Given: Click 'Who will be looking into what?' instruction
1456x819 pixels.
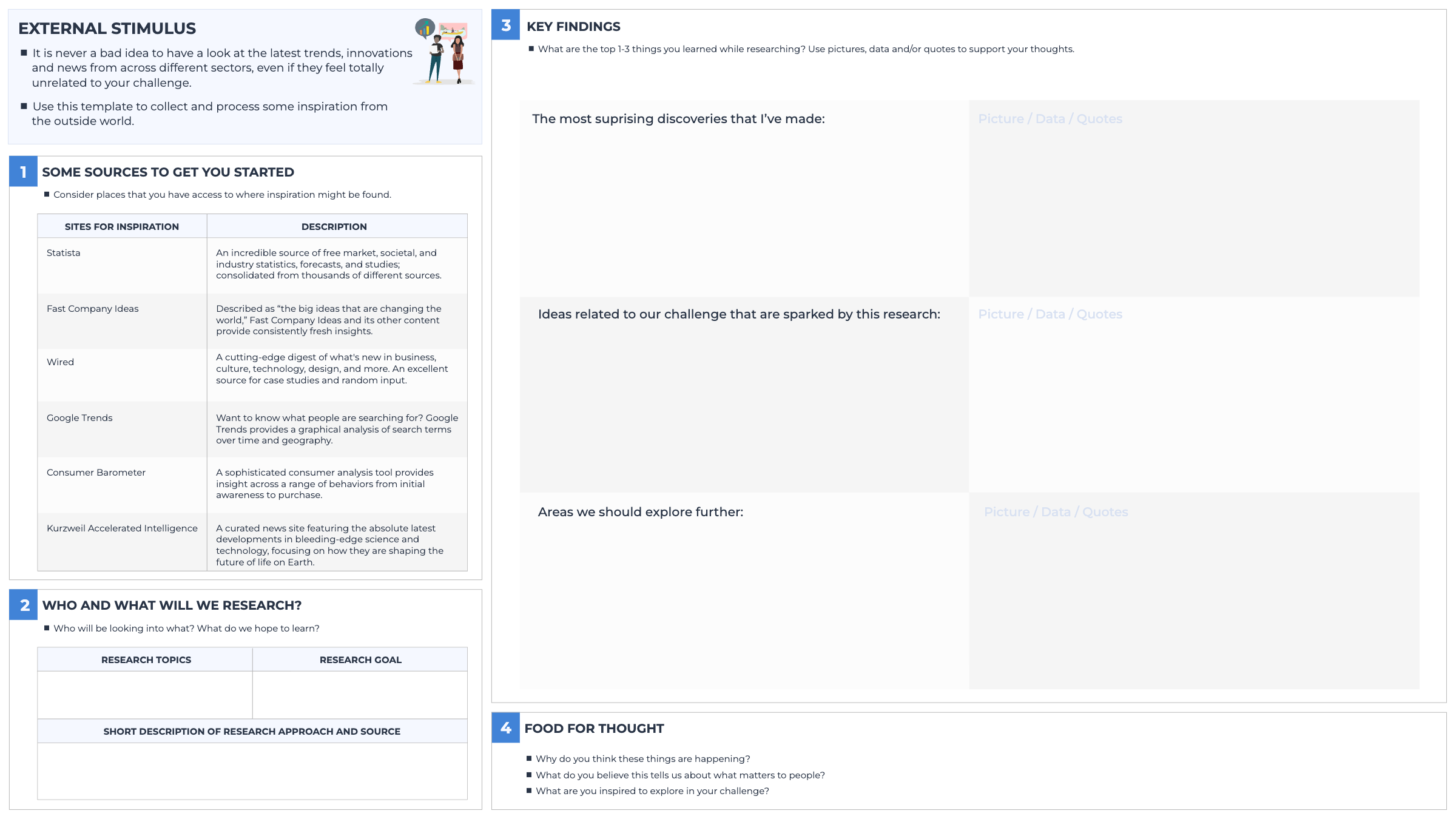Looking at the screenshot, I should coord(186,629).
